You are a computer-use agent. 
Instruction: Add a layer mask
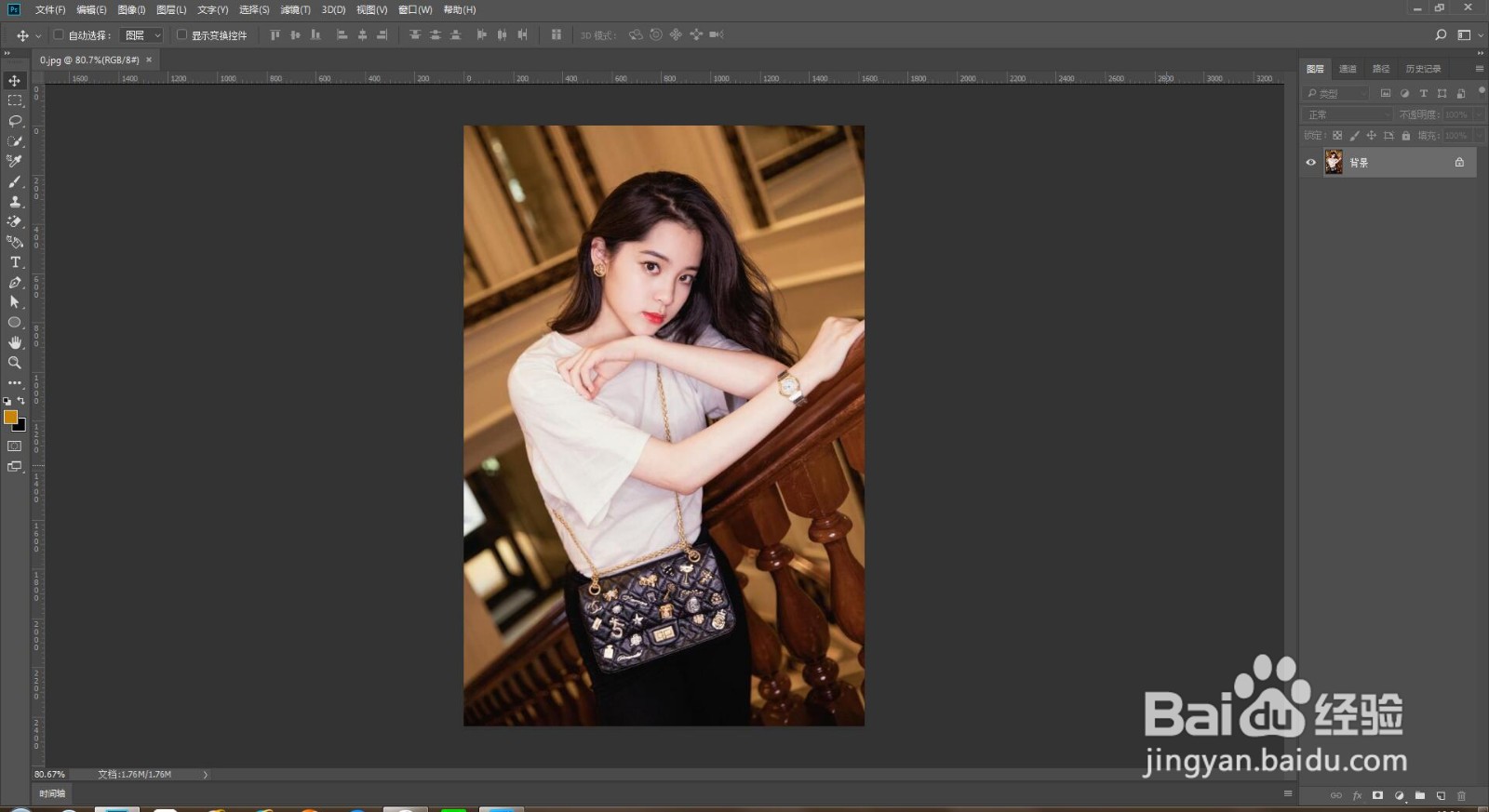point(1377,796)
